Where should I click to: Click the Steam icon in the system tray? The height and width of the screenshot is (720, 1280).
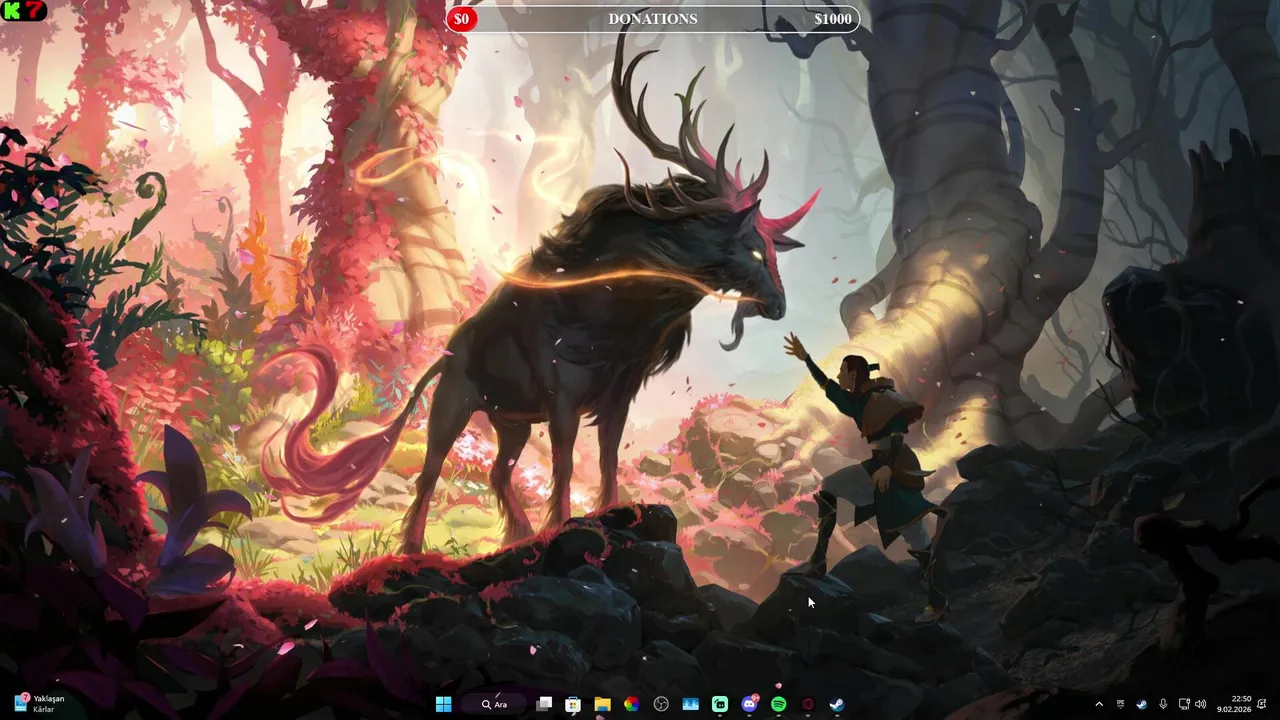click(1141, 704)
